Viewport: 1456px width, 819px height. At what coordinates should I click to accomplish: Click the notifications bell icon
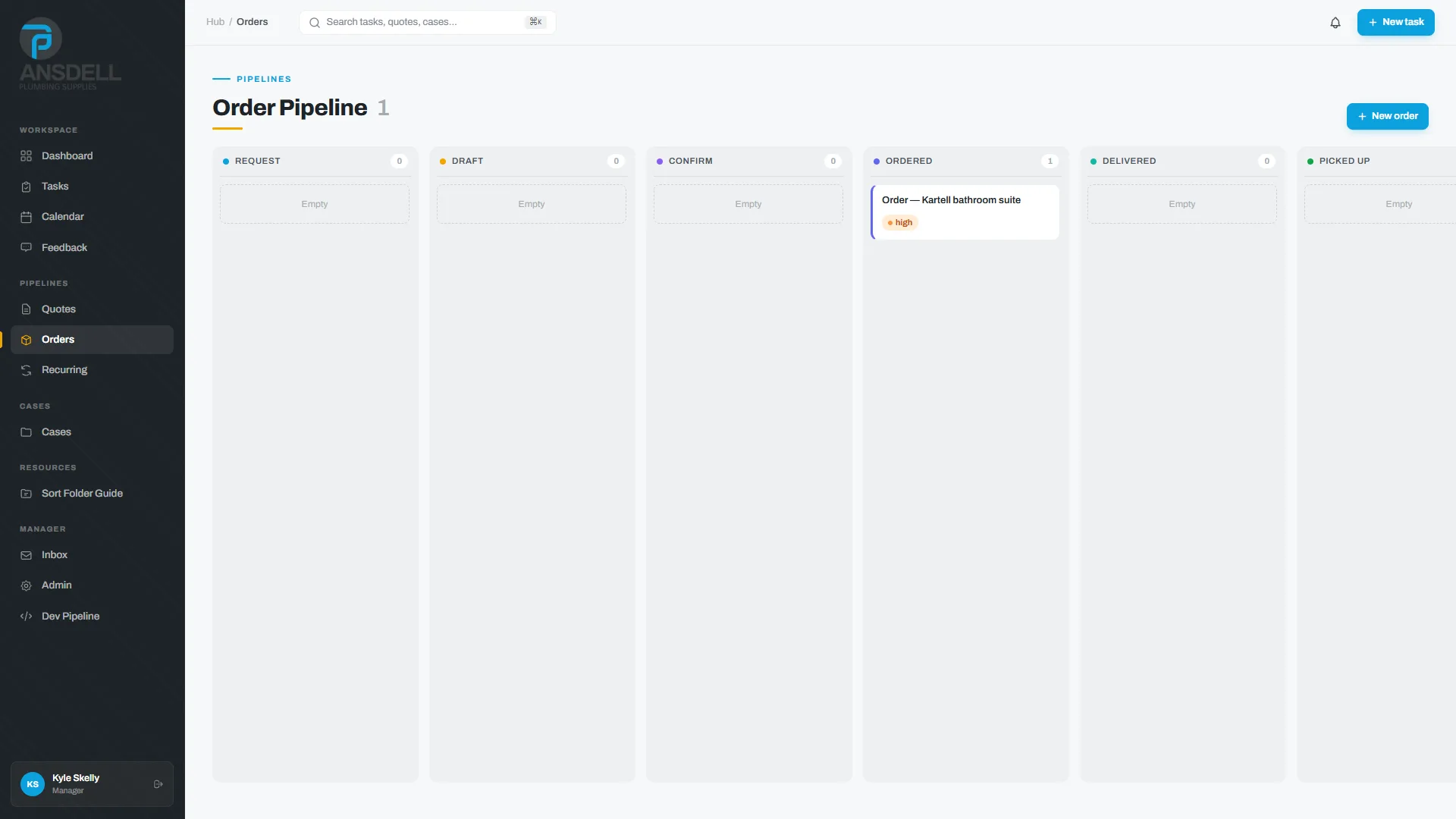pyautogui.click(x=1335, y=23)
